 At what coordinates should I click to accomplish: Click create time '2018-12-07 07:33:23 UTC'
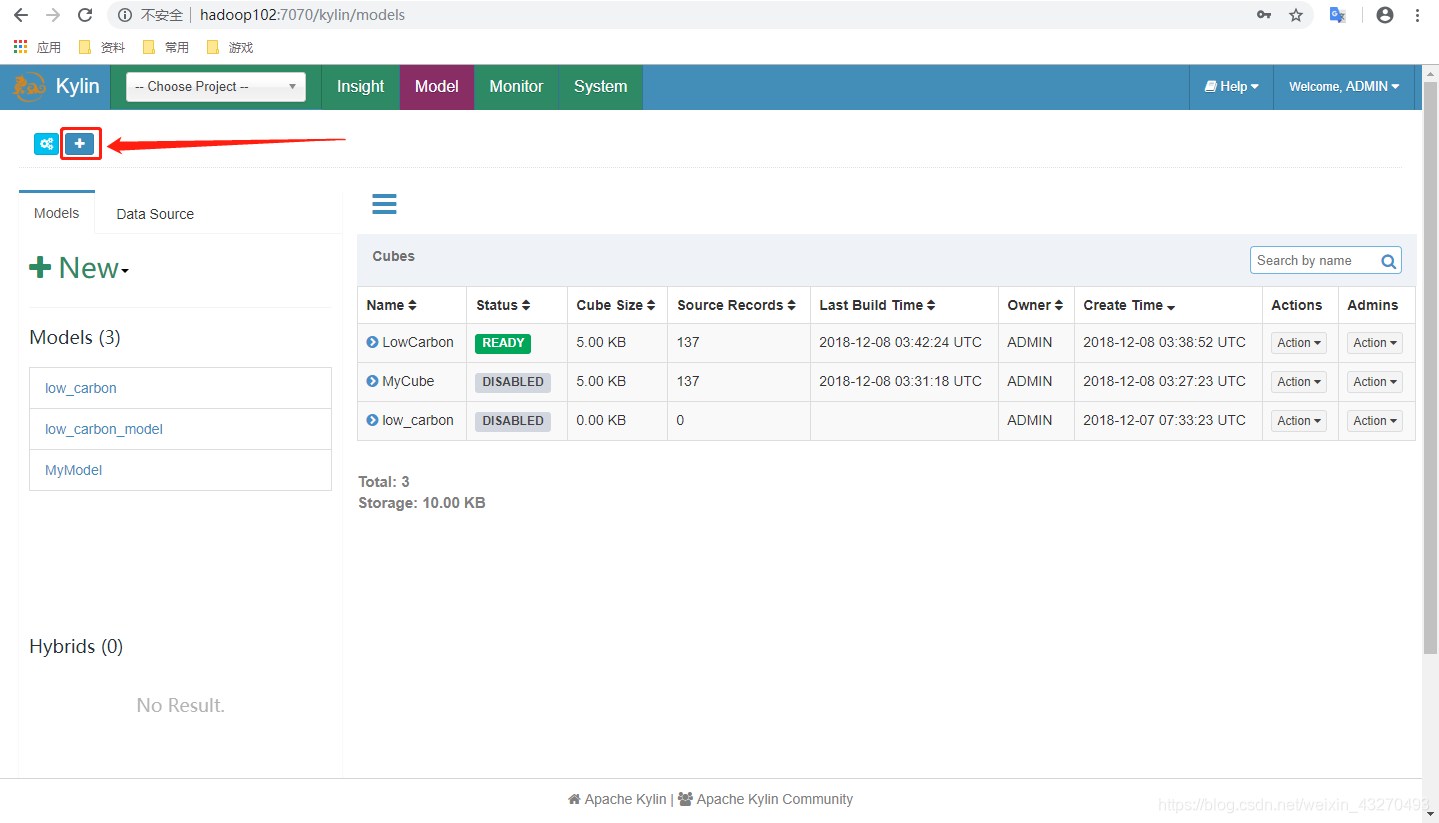click(x=1164, y=420)
